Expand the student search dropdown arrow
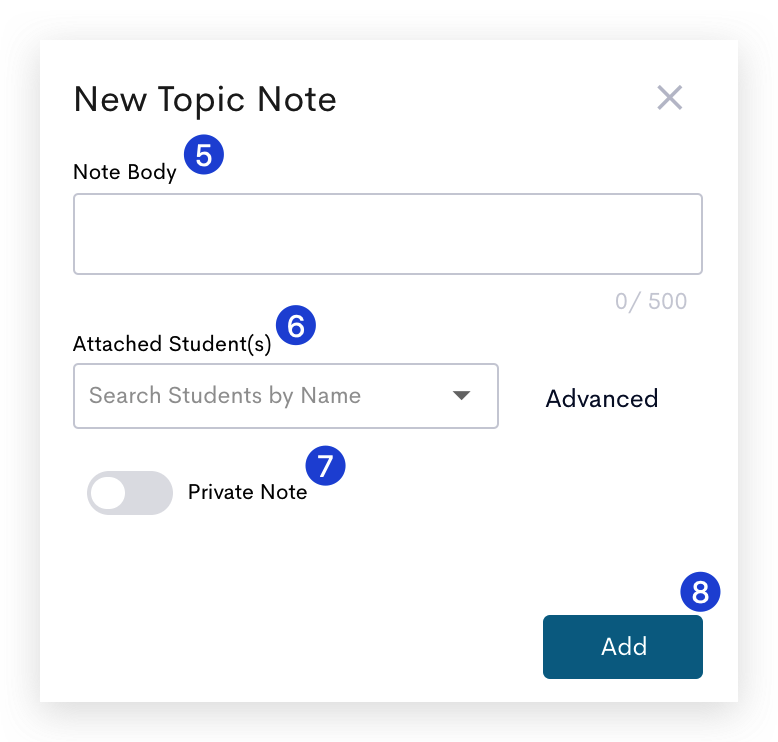 tap(461, 396)
